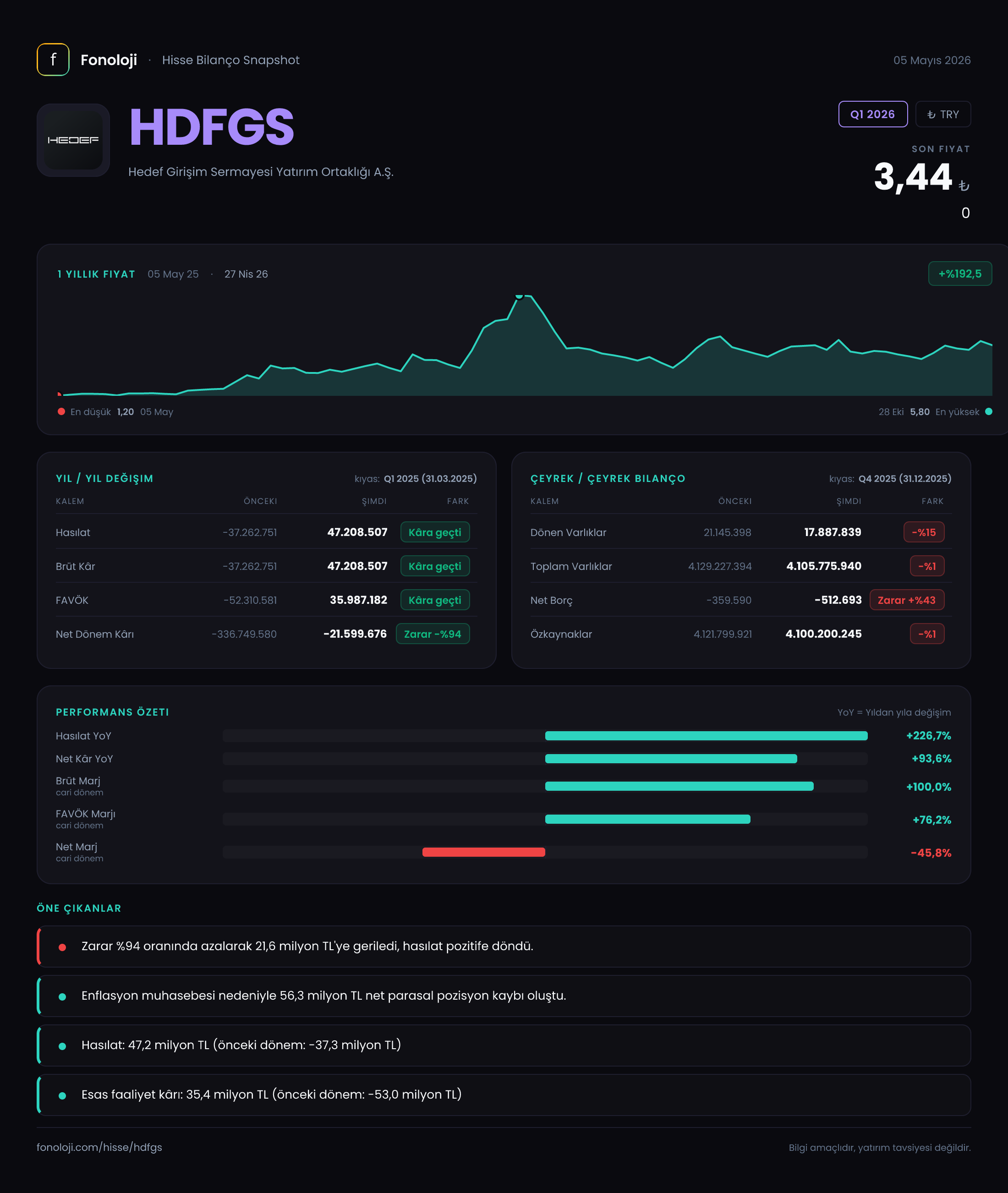Click the HEDEF company logo thumbnail
Image resolution: width=1008 pixels, height=1193 pixels.
point(73,140)
